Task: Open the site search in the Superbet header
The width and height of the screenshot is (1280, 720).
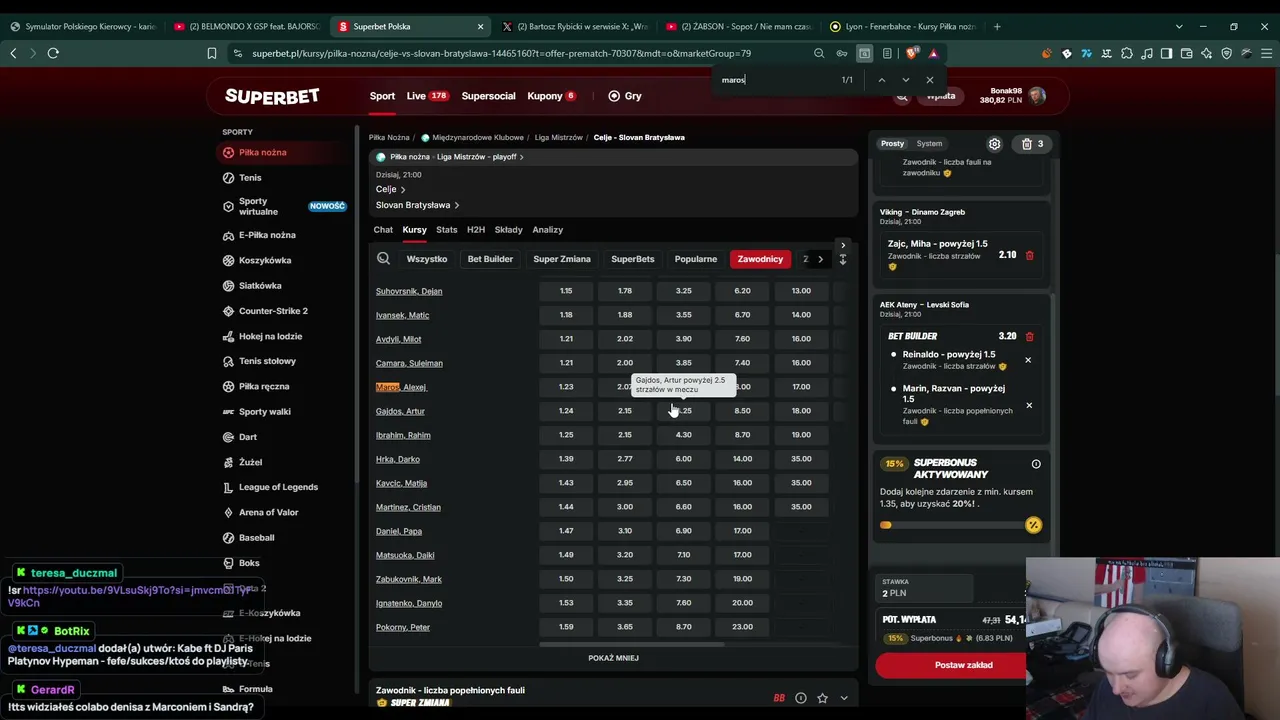Action: pyautogui.click(x=902, y=97)
